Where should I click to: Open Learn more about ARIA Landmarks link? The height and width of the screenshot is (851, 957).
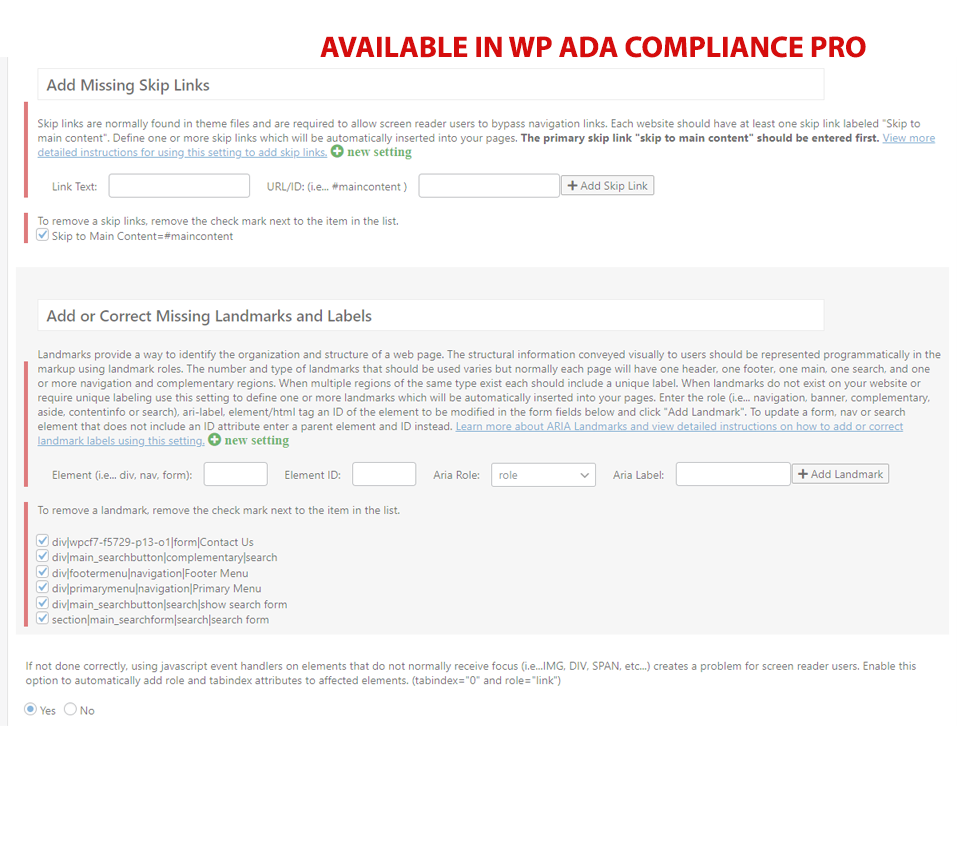click(470, 433)
